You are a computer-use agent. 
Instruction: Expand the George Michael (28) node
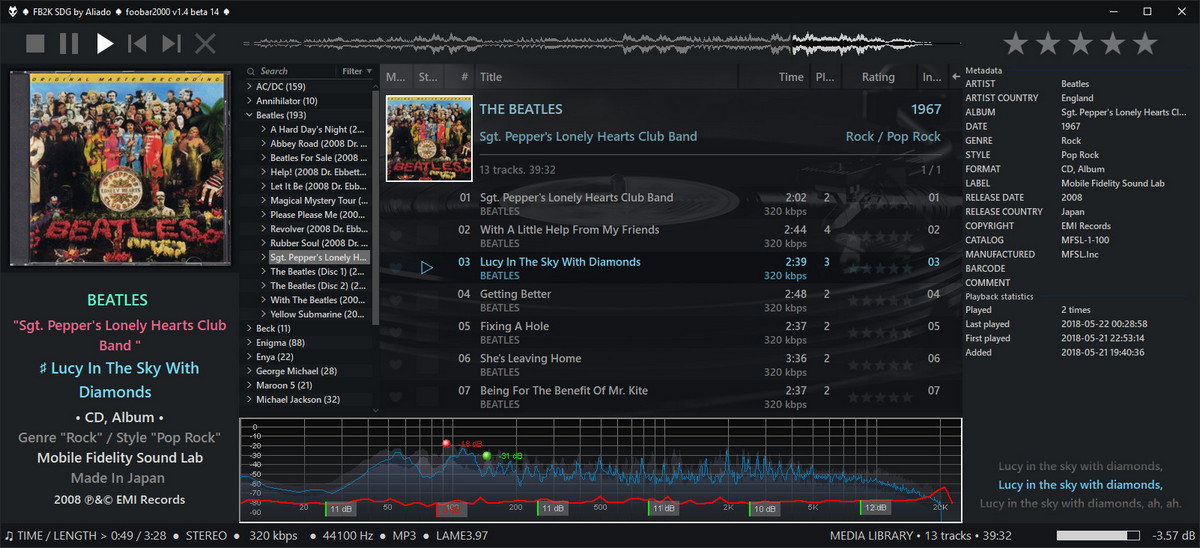click(249, 371)
